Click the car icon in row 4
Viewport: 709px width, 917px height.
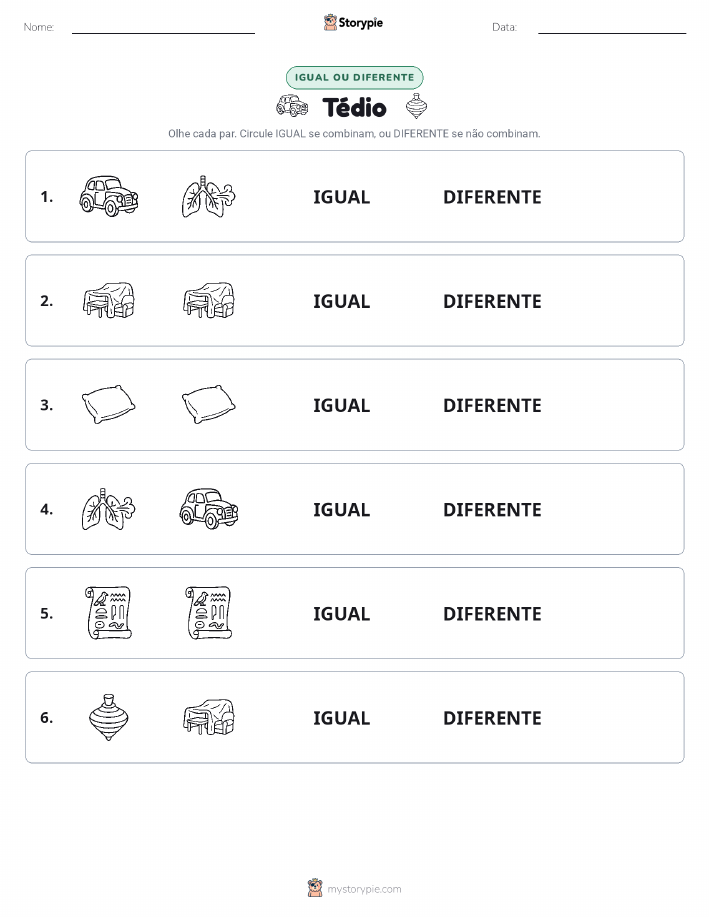tap(209, 509)
